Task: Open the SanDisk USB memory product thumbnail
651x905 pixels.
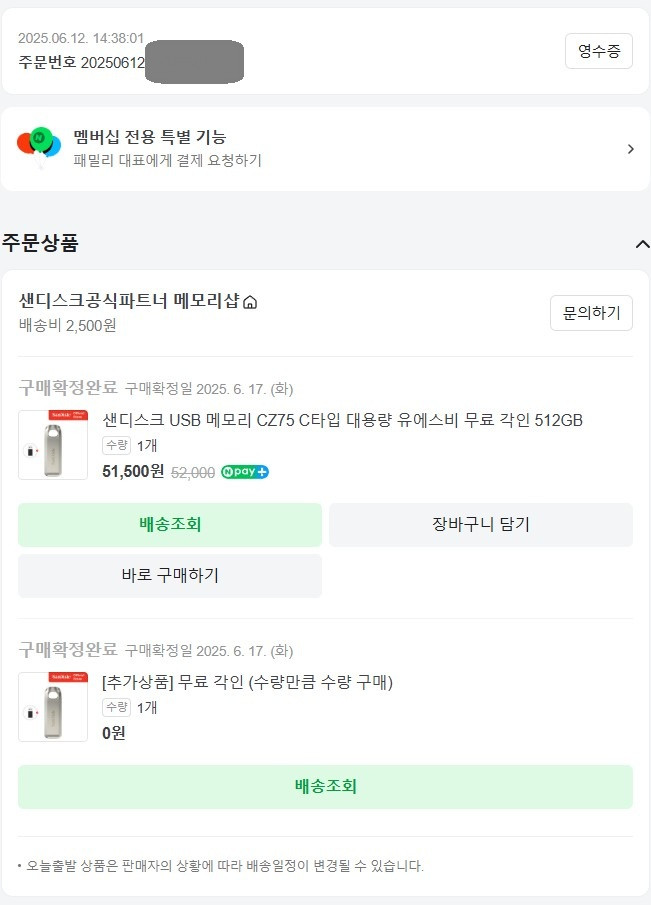Action: click(52, 444)
